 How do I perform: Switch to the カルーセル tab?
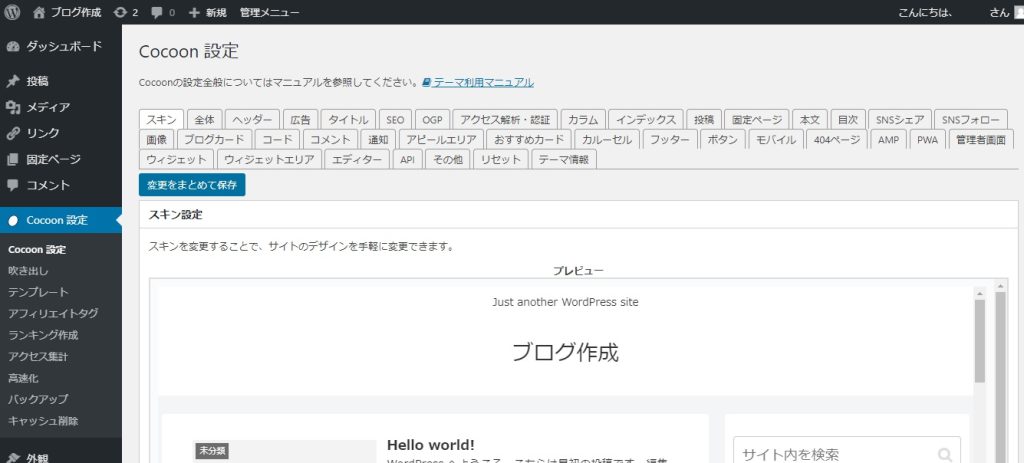click(607, 139)
